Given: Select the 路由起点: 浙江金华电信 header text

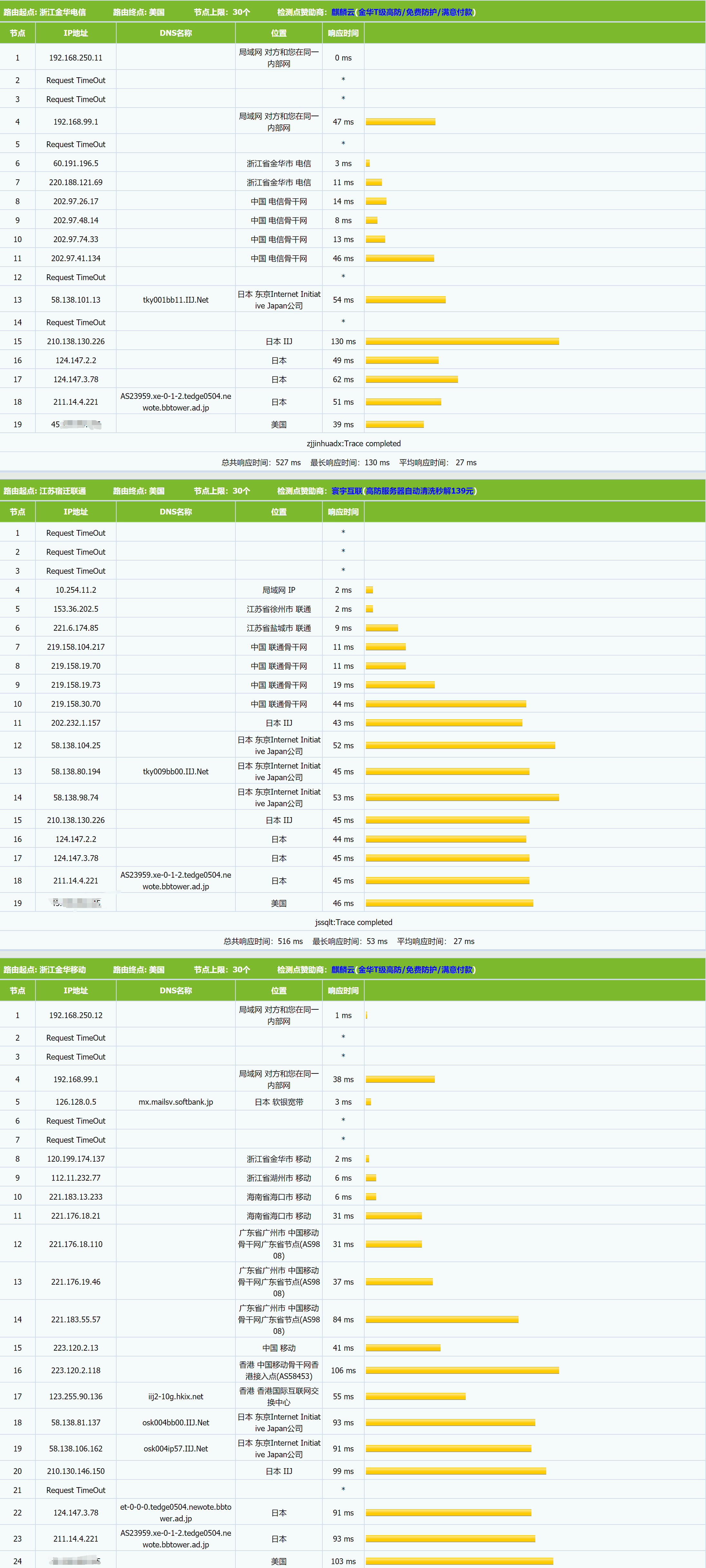Looking at the screenshot, I should [44, 12].
